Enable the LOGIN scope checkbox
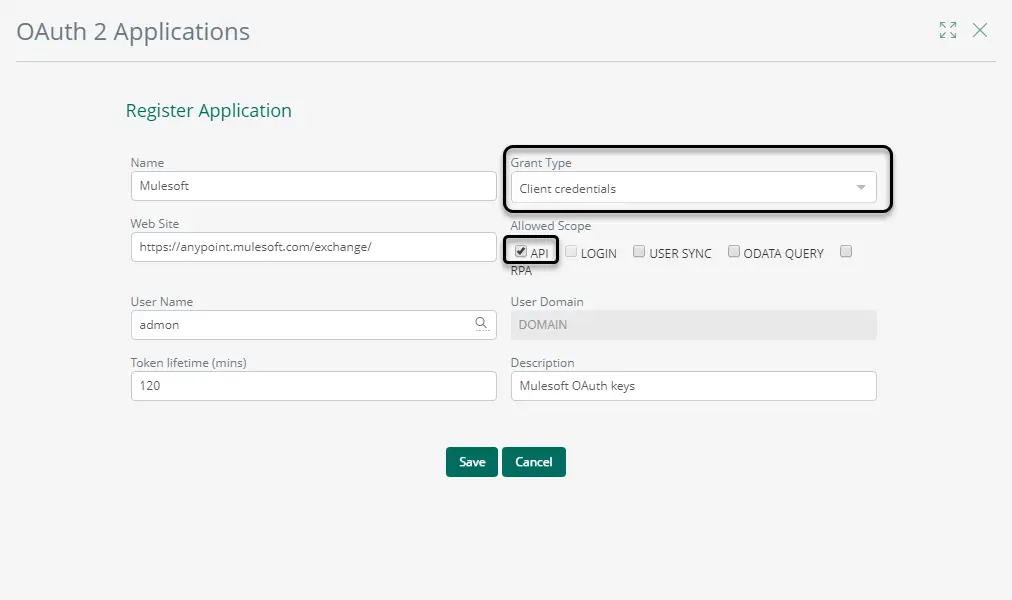1012x600 pixels. coord(571,251)
